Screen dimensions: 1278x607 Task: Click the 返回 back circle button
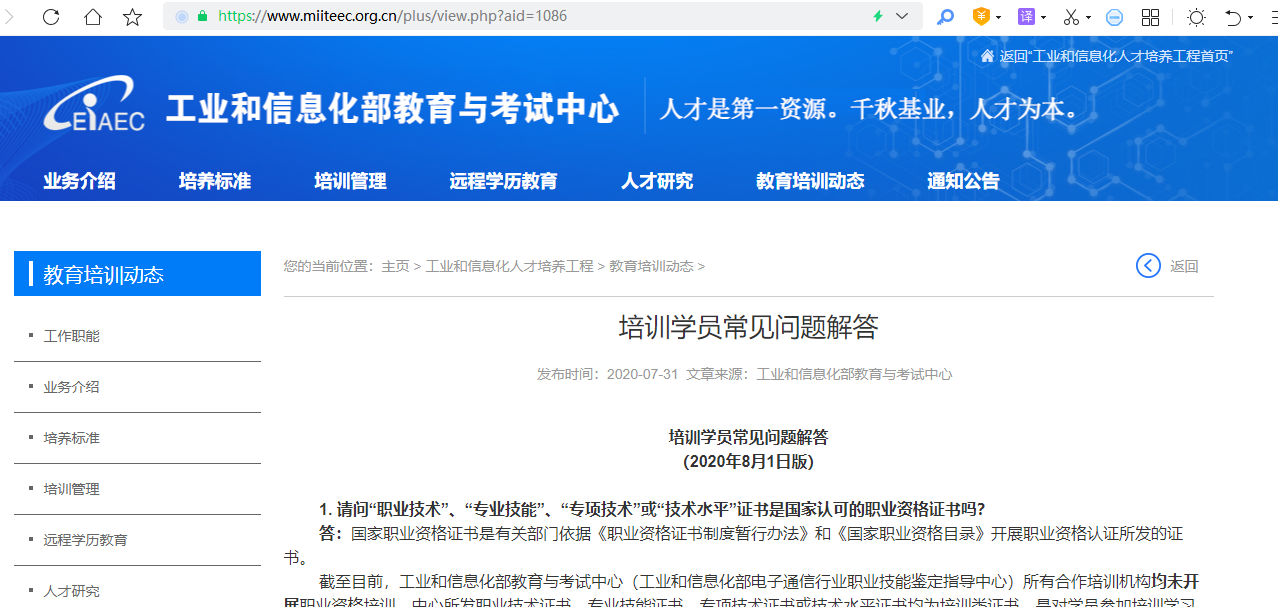tap(1148, 266)
